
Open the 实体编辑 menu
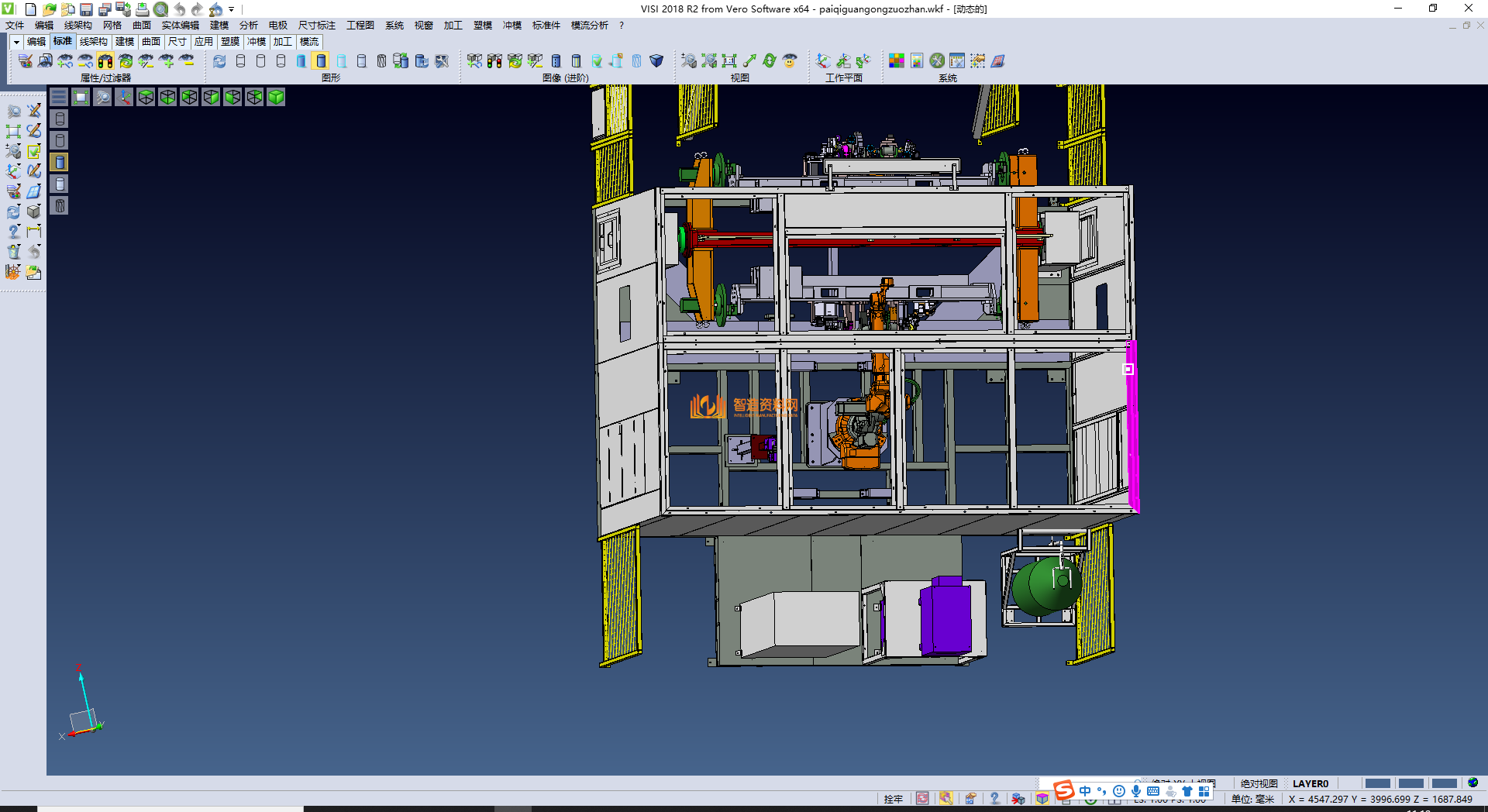point(180,26)
